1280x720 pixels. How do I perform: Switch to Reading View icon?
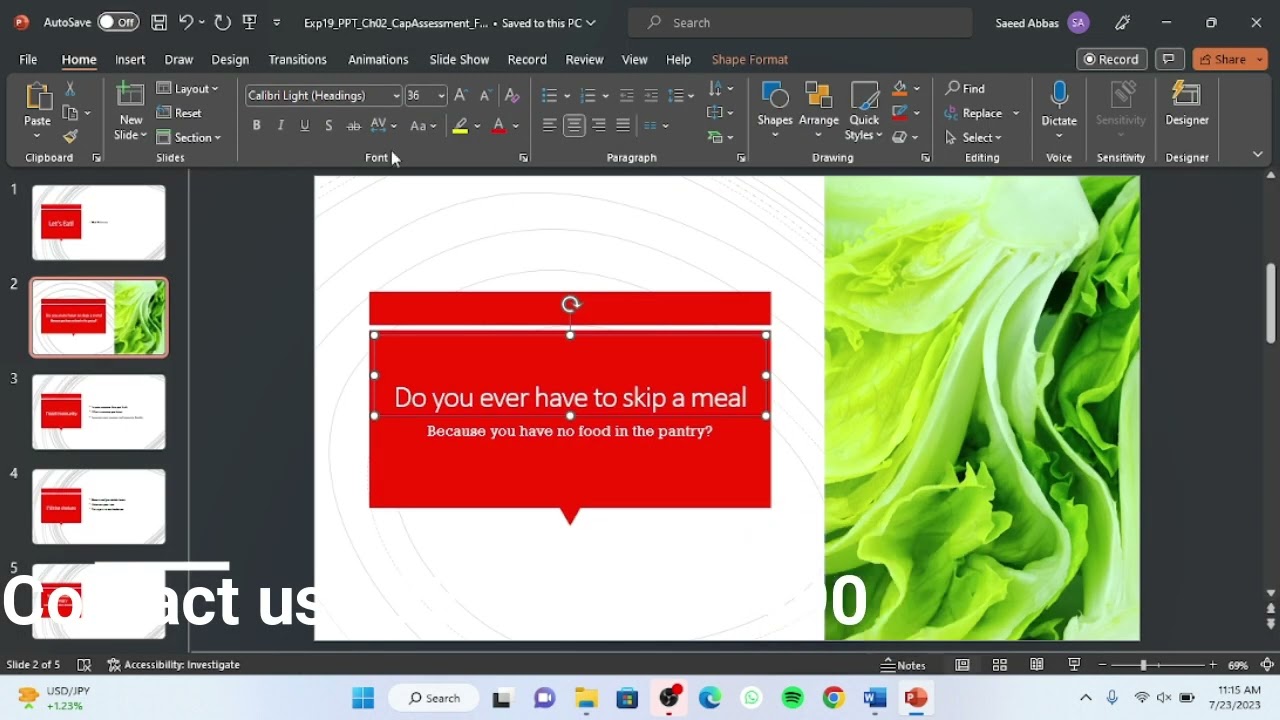[1037, 665]
